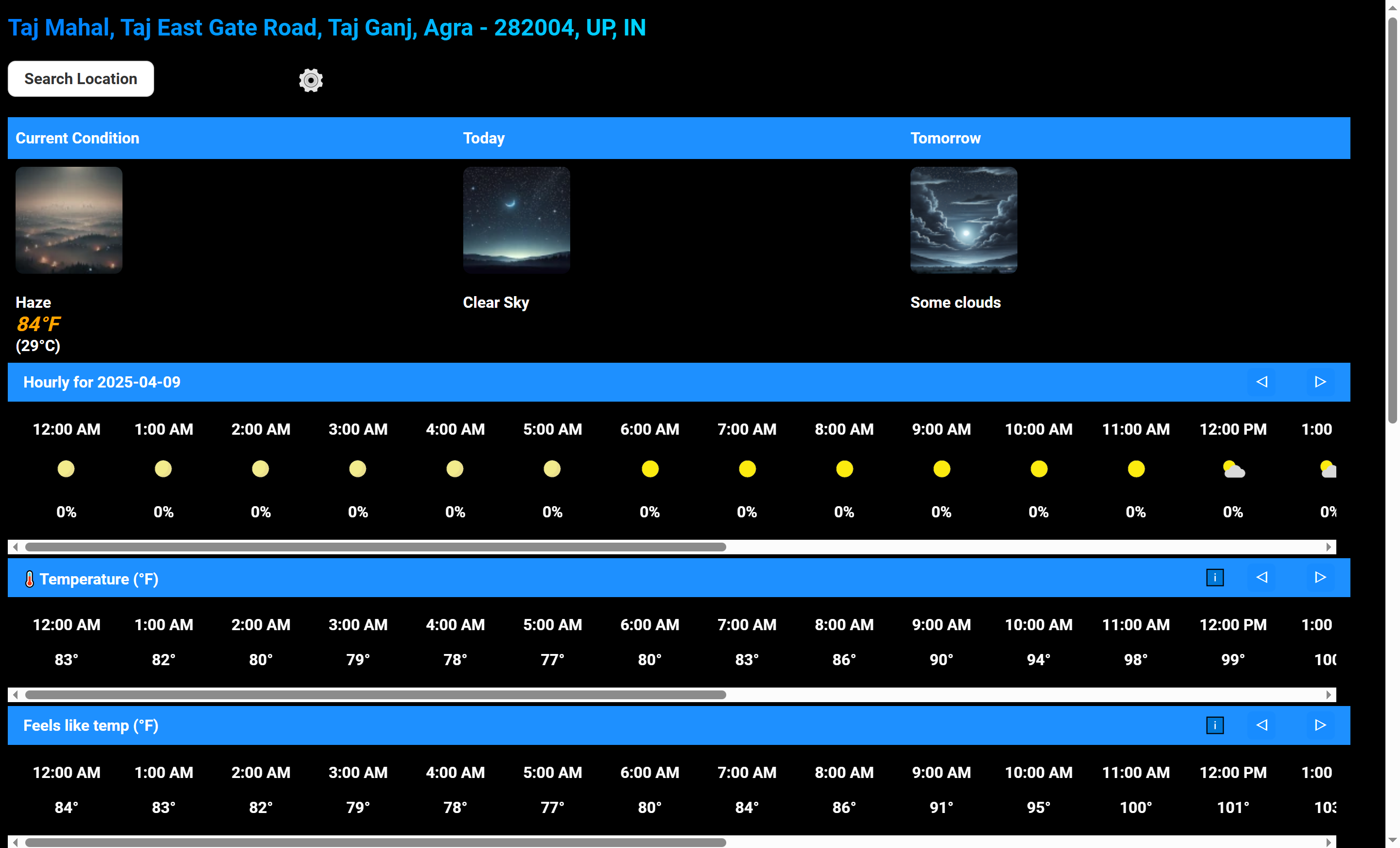Screen dimensions: 1400x848
Task: Click the 98° temperature at 11:00 AM
Action: [x=1136, y=660]
